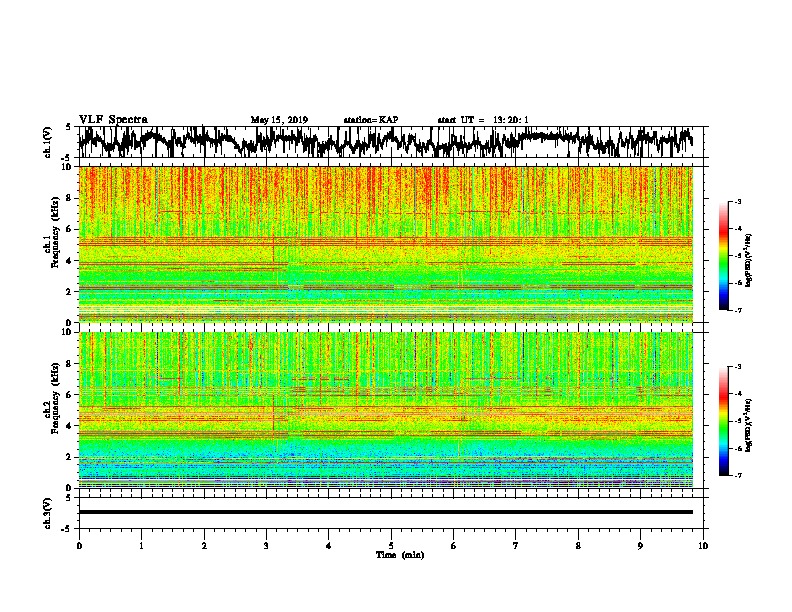Click the "-7" label on ch.2 color bar
Image resolution: width=792 pixels, height=612 pixels.
[737, 475]
